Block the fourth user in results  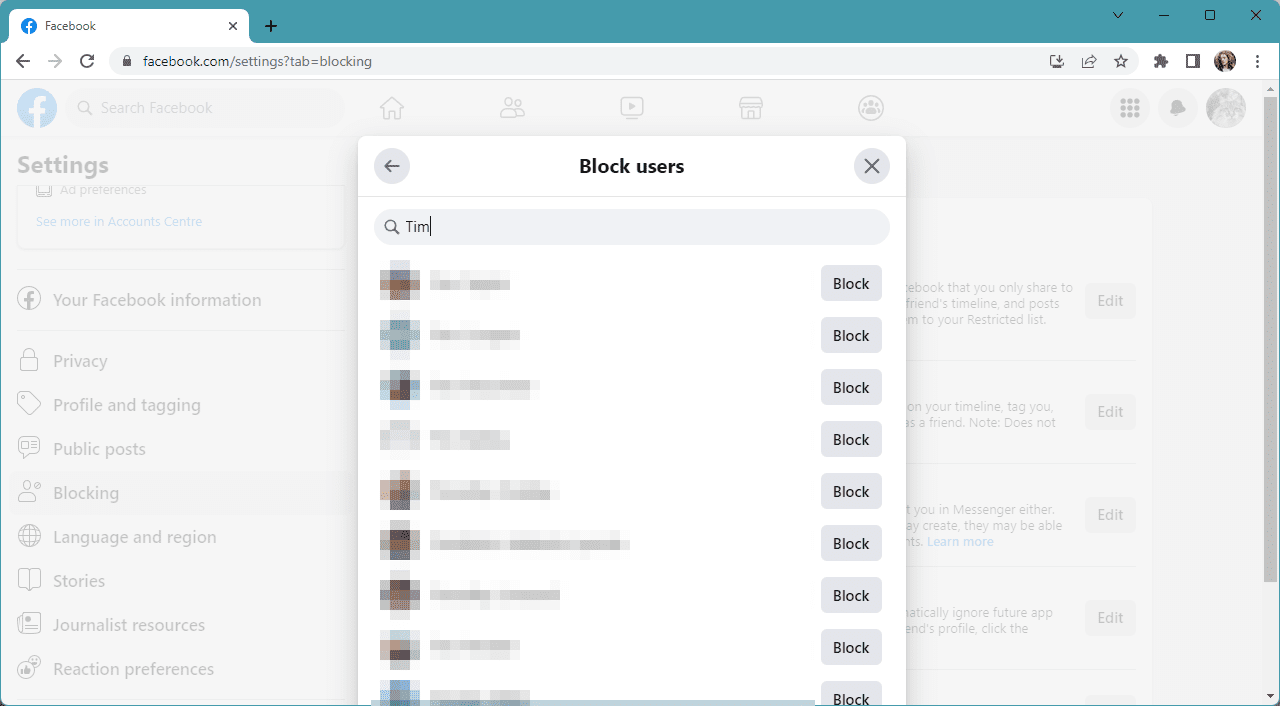click(851, 440)
